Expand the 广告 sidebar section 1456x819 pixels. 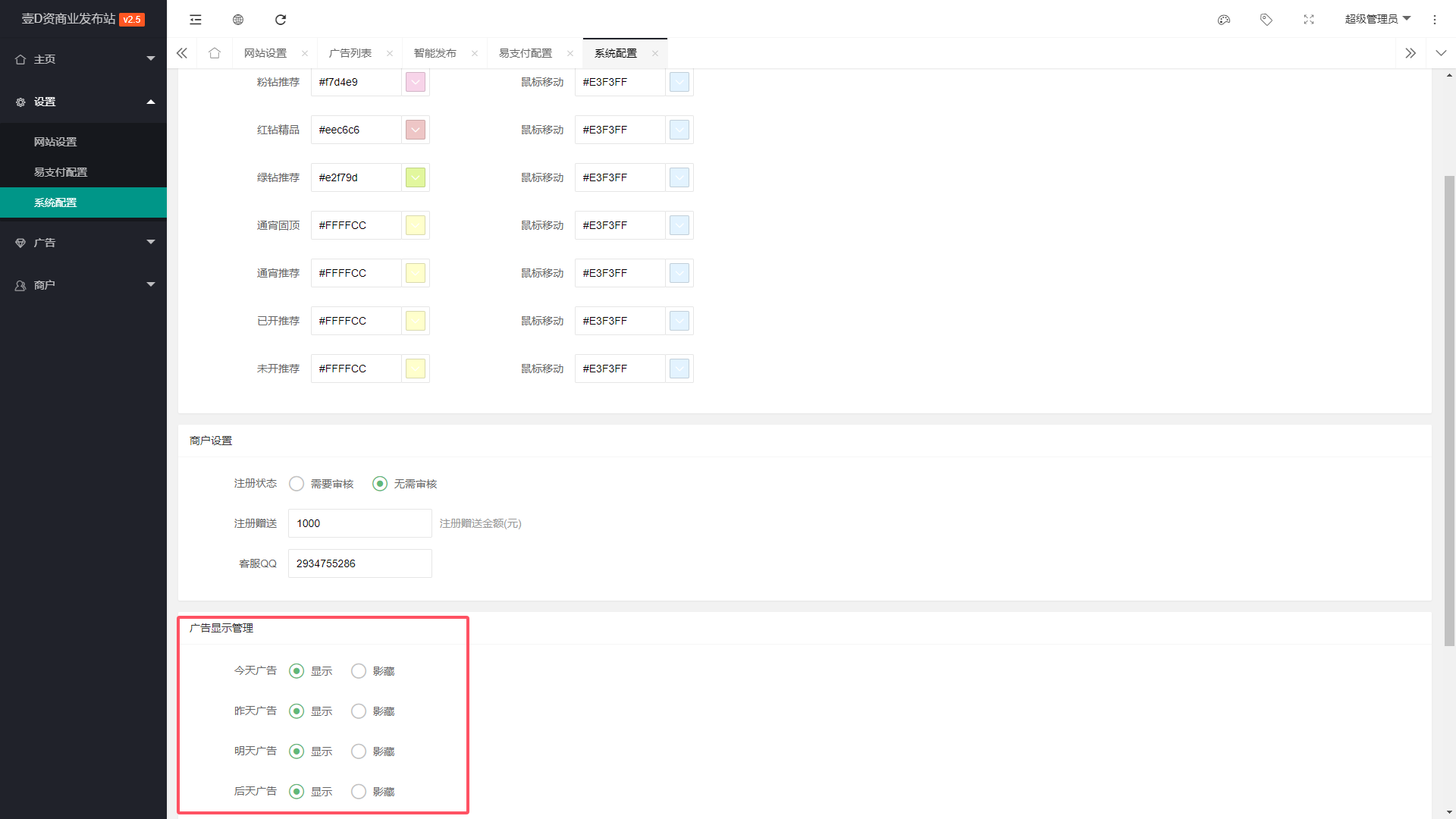83,243
